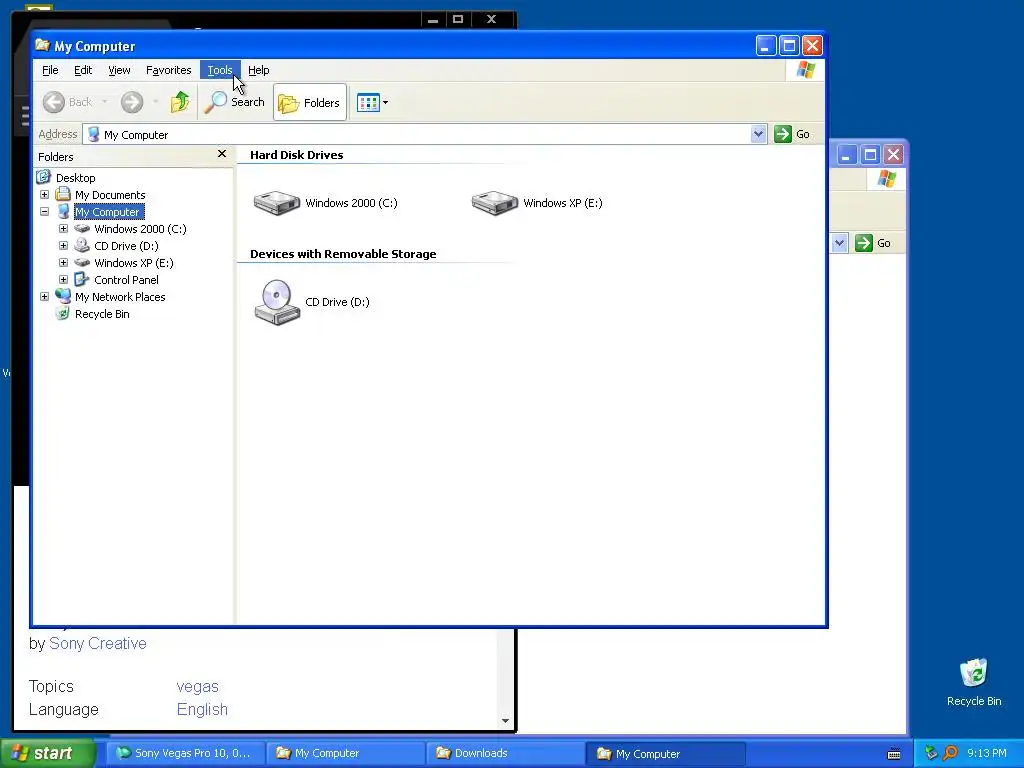Switch to Sony Vegas Pro 10 taskbar button
Viewport: 1024px width, 768px height.
point(185,753)
